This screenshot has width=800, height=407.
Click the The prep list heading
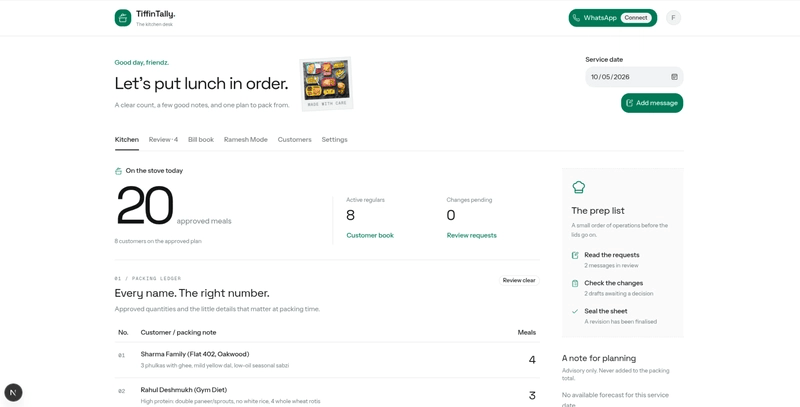coord(598,211)
